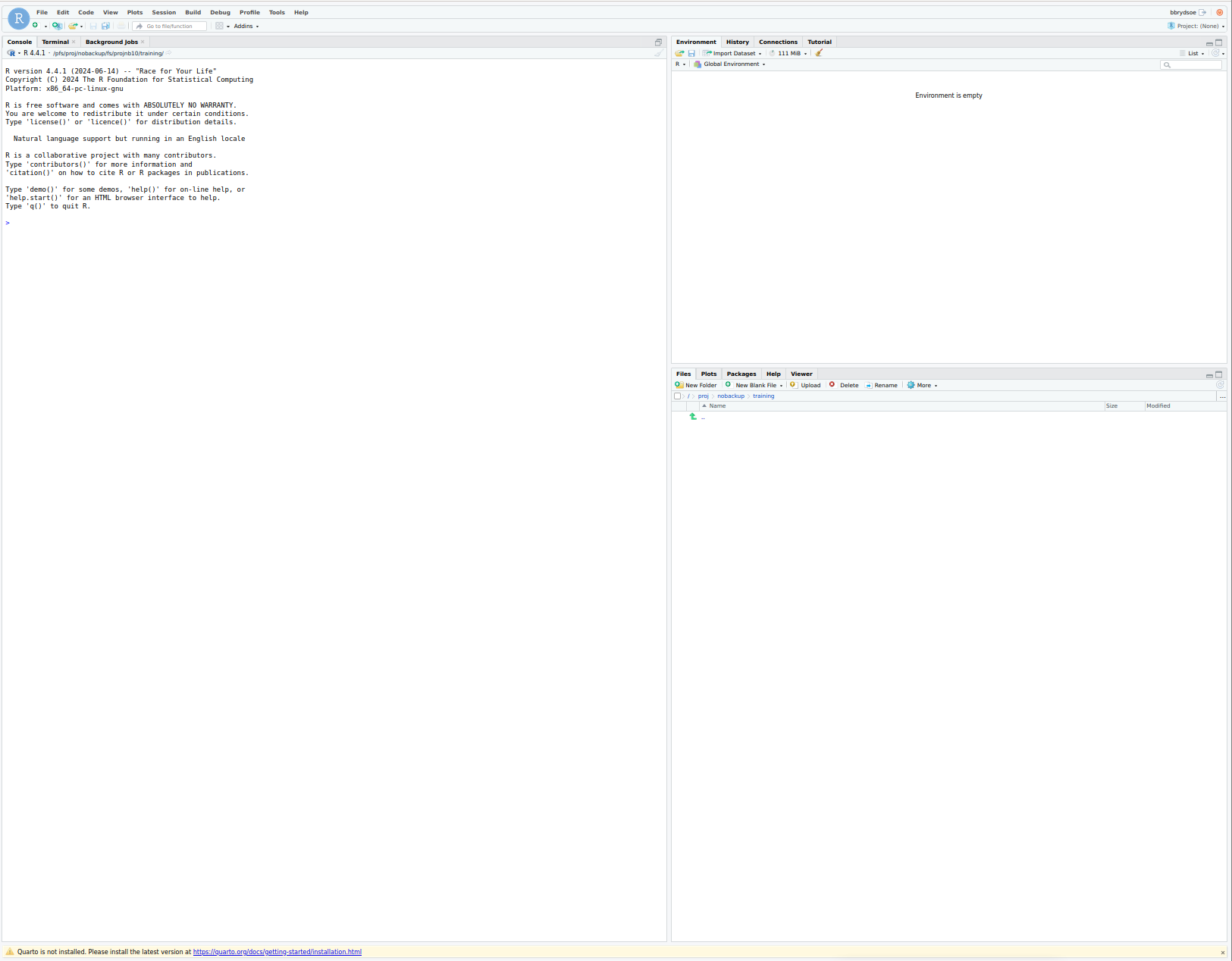Open the R version dropdown in Console
This screenshot has height=961, width=1232.
[x=20, y=53]
